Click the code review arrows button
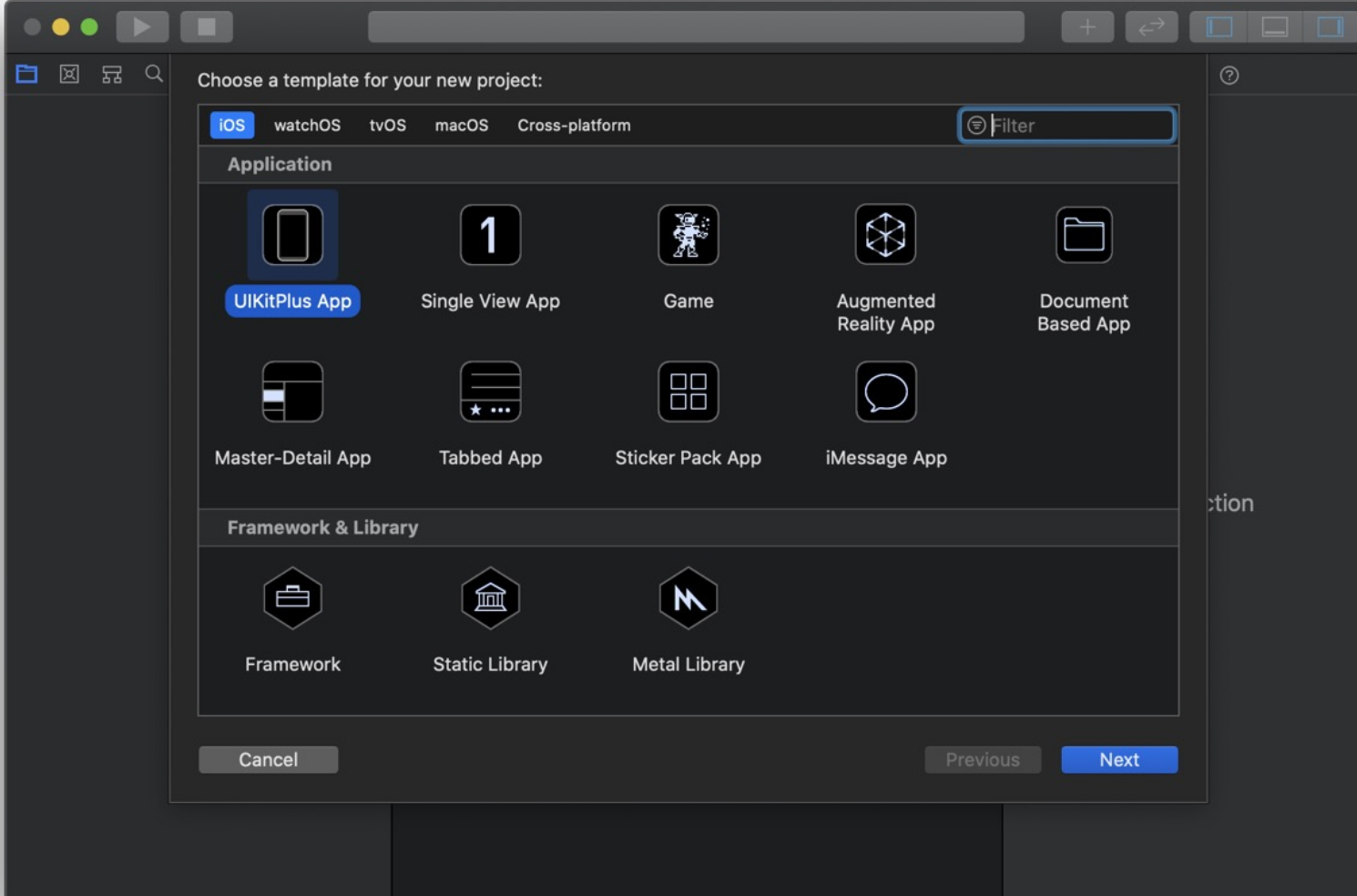The width and height of the screenshot is (1357, 896). point(1151,26)
